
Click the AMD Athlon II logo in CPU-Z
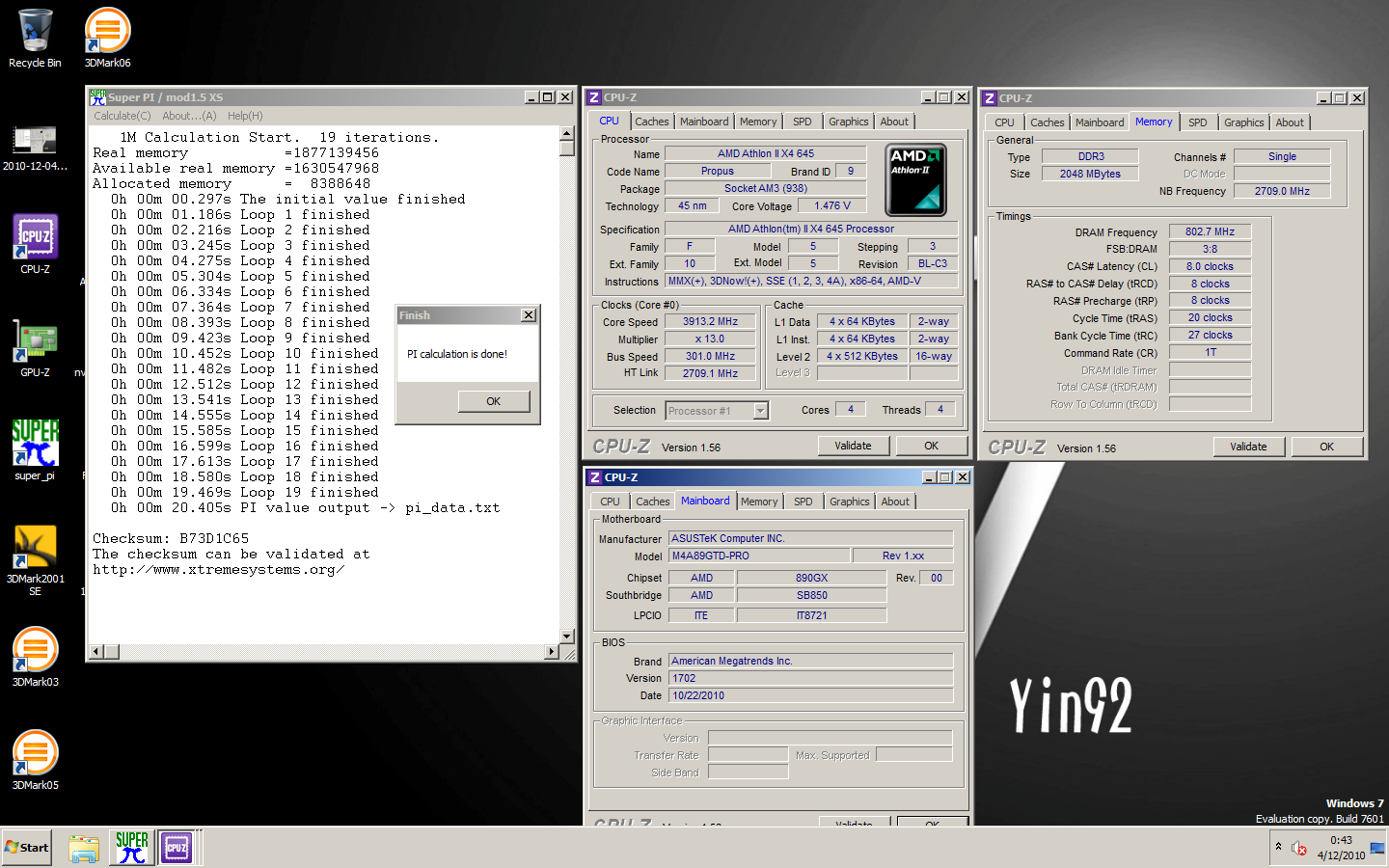(x=915, y=179)
